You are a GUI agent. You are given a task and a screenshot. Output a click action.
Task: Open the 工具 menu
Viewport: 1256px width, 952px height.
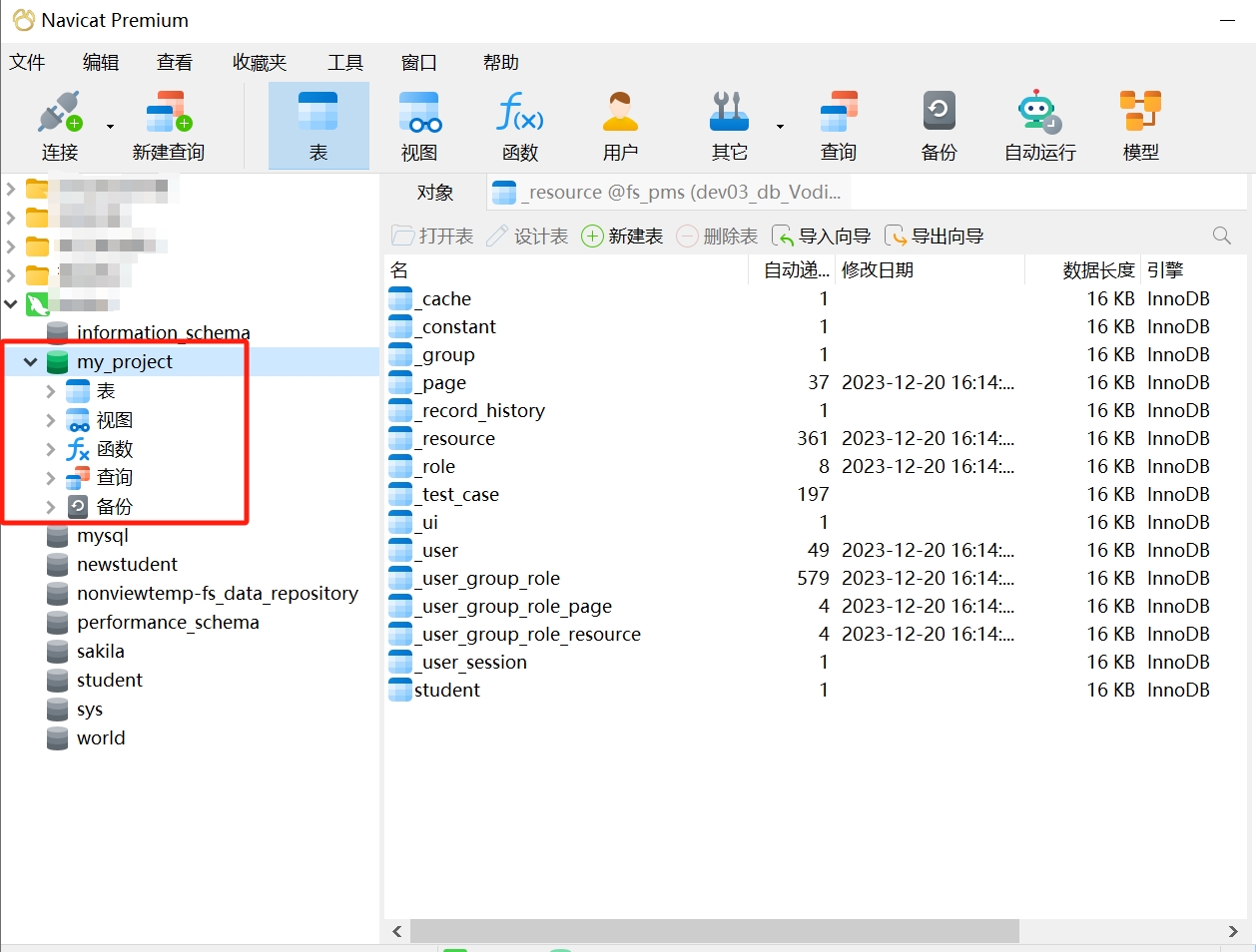(344, 63)
